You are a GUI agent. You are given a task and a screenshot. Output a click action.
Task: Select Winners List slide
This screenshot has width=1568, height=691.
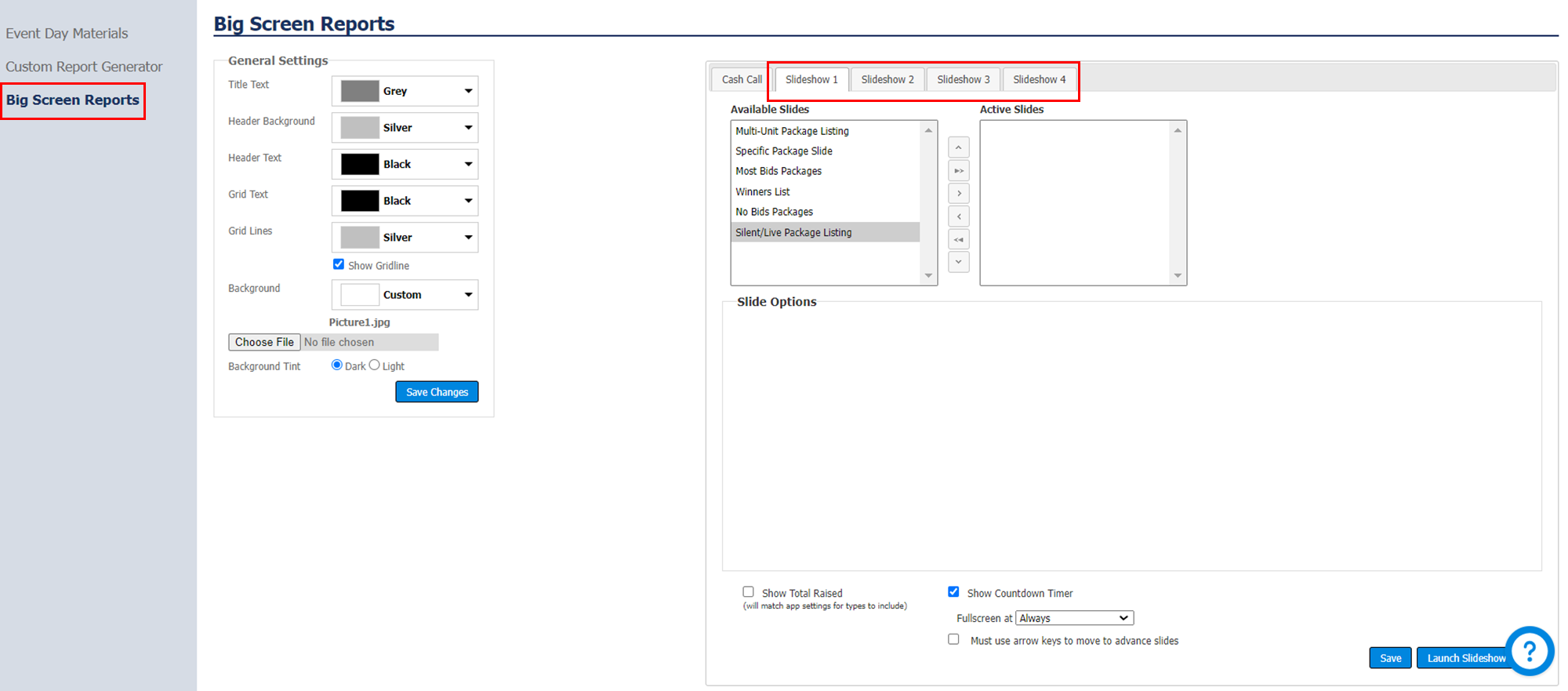pyautogui.click(x=825, y=191)
